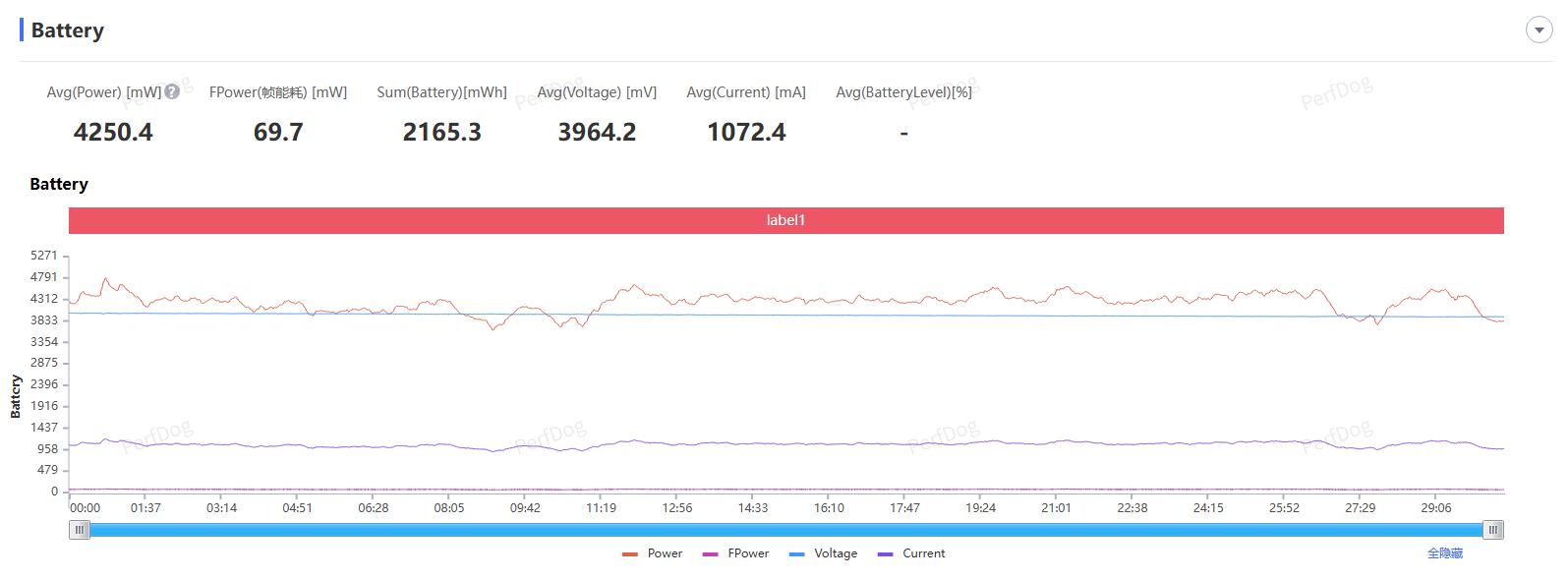
Task: Select the red label1 bar
Action: [785, 220]
